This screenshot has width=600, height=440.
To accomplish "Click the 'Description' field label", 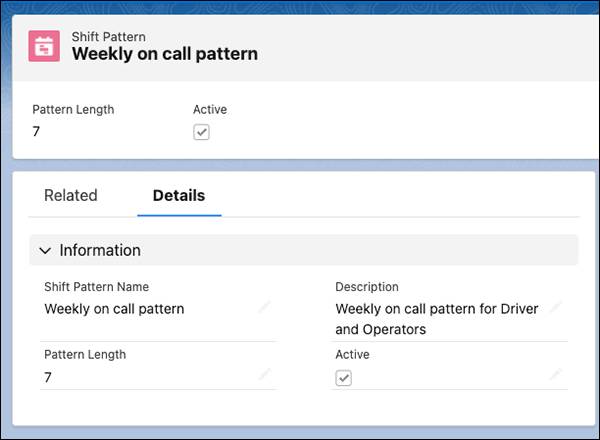I will click(367, 287).
